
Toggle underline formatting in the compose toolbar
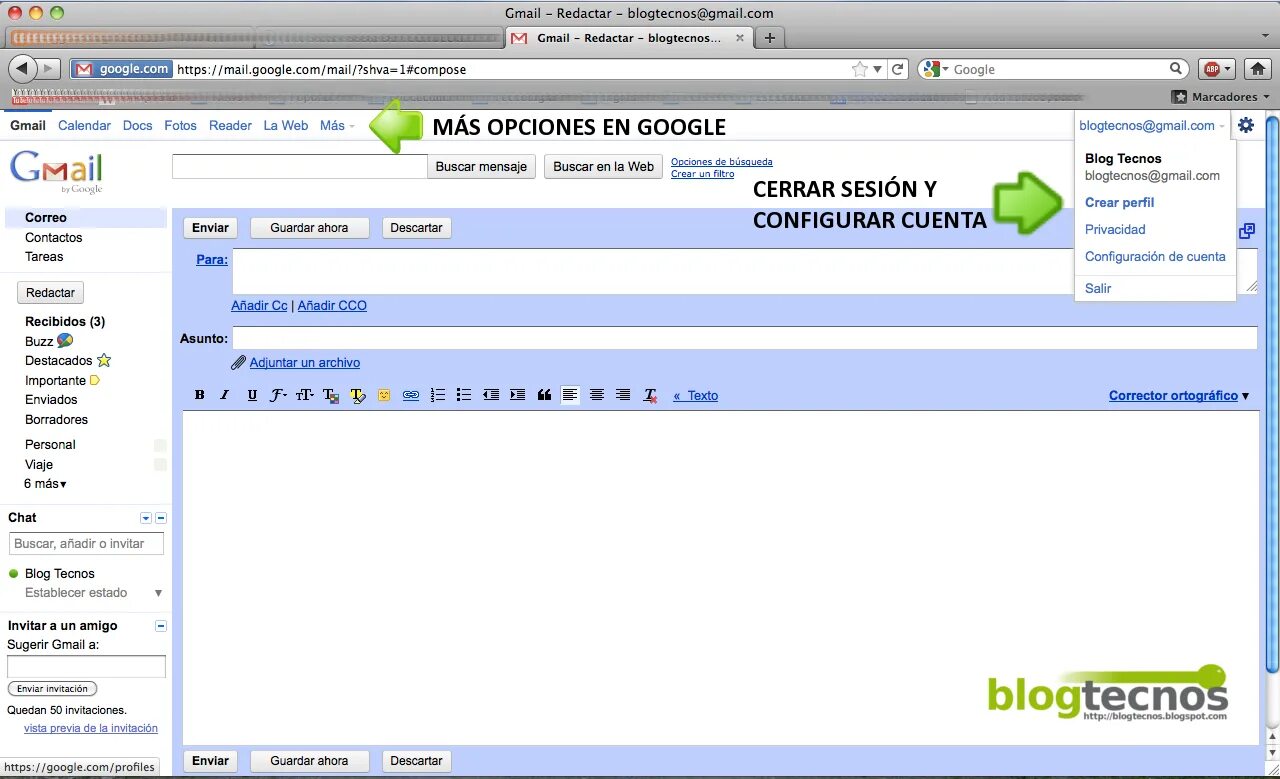[252, 395]
